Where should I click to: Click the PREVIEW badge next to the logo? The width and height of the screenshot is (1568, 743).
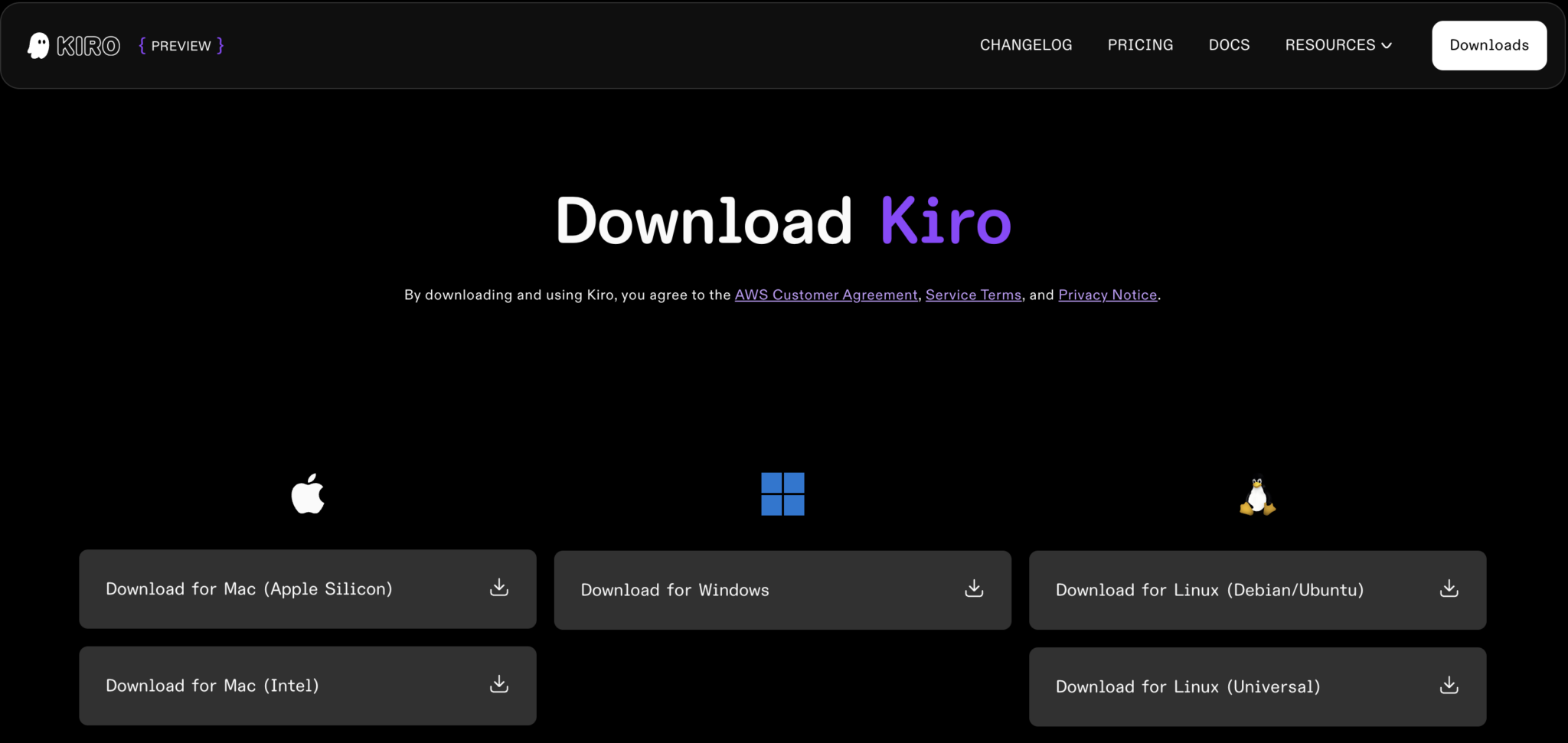point(181,45)
